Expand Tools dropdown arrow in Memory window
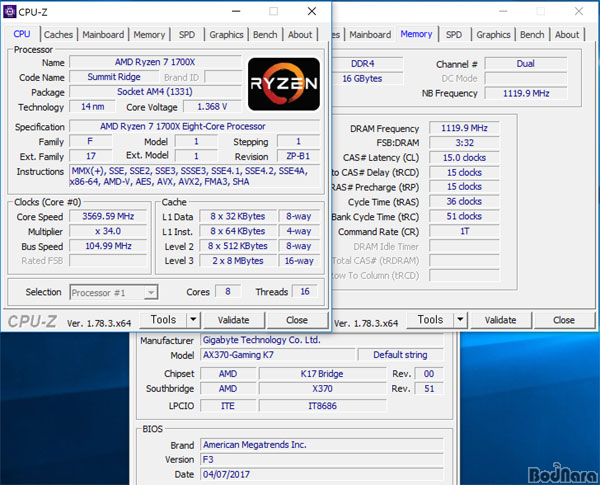Viewport: 600px width, 485px height. pyautogui.click(x=461, y=320)
